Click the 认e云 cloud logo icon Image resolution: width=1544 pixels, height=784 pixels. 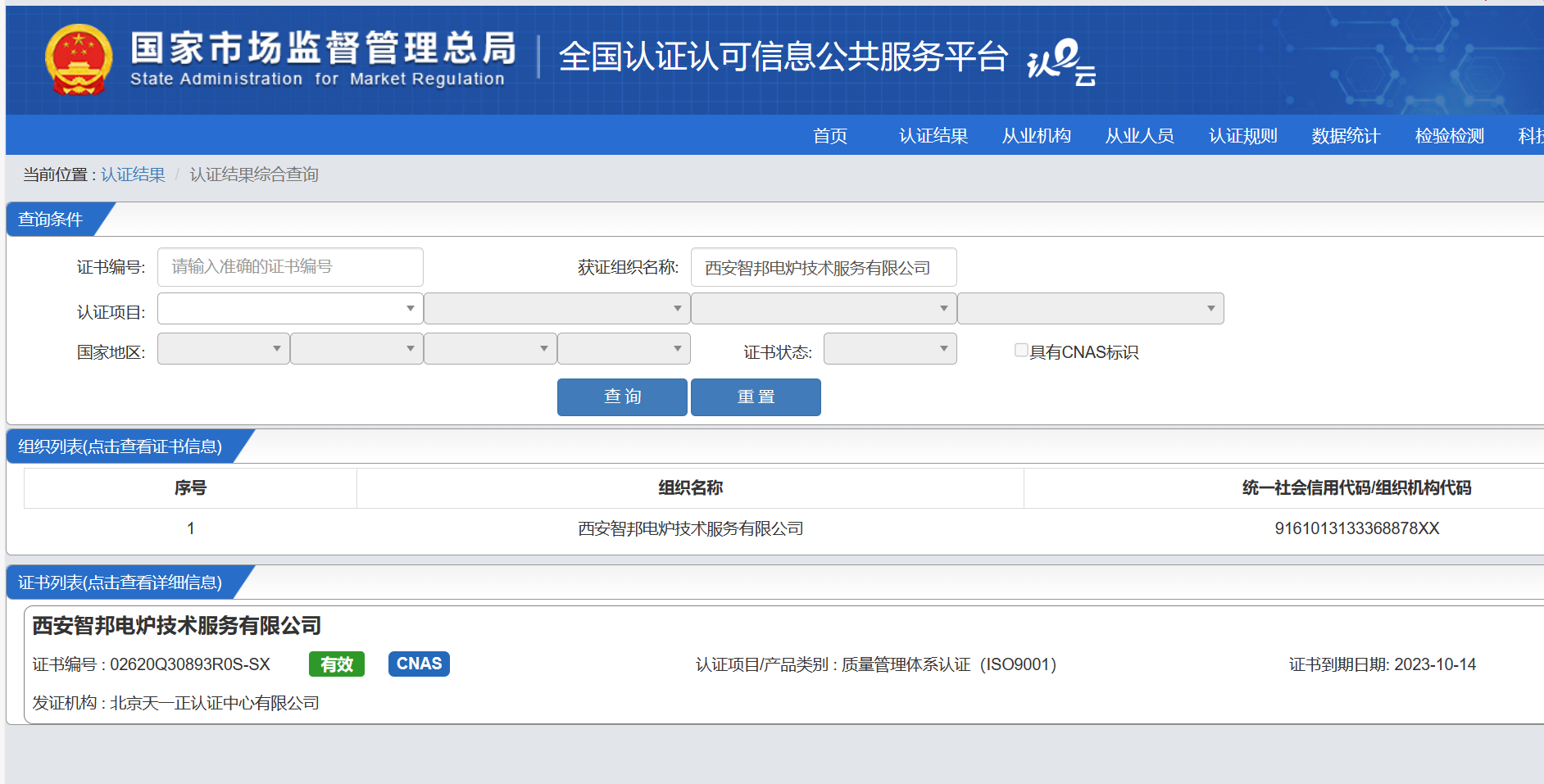point(1061,61)
